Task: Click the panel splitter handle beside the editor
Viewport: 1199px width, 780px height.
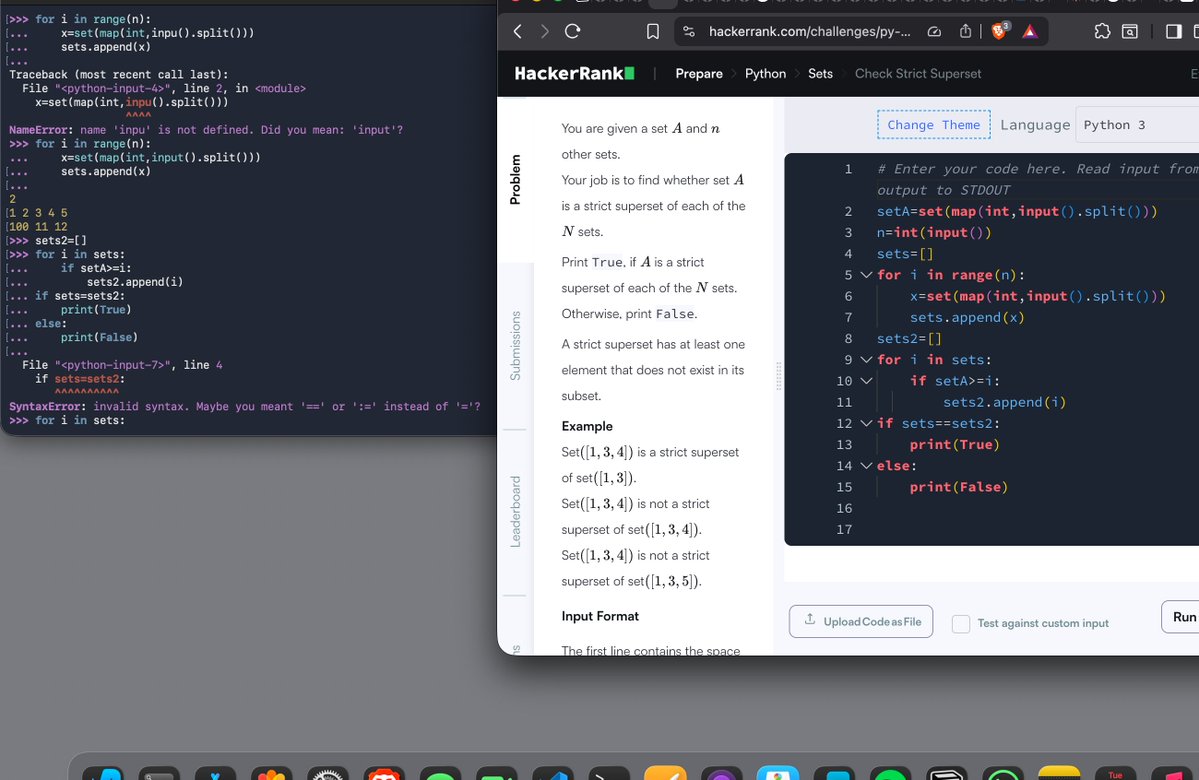Action: click(778, 375)
